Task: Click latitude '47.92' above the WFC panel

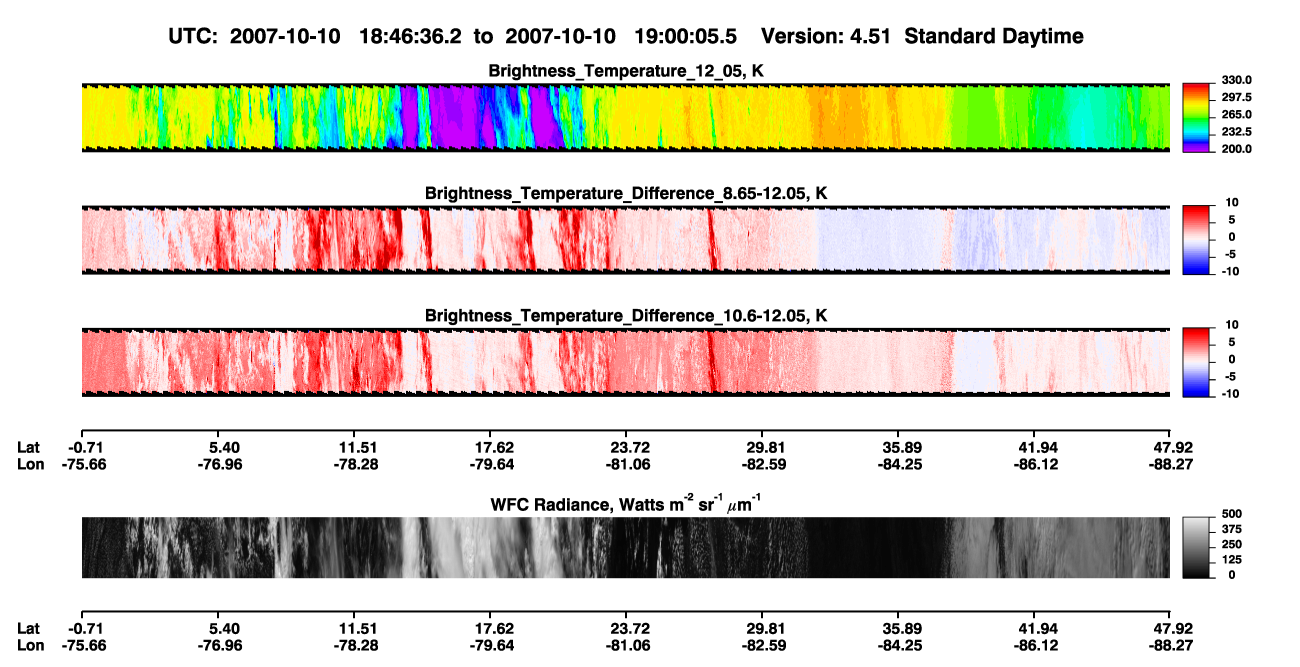Action: [1172, 447]
